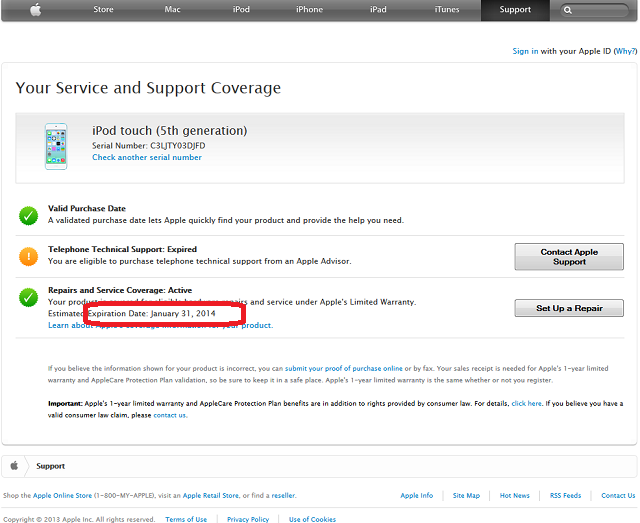Click the Sign in link

(525, 51)
